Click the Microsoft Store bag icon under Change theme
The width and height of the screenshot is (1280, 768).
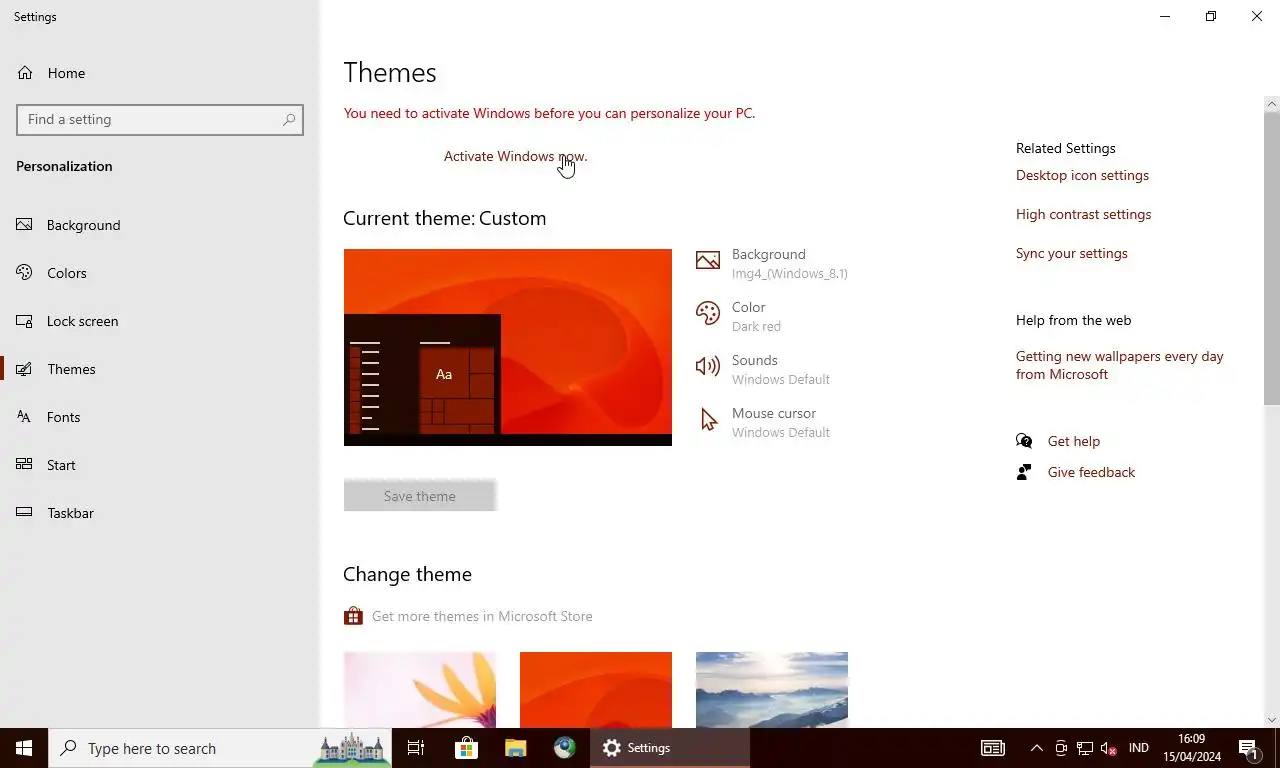click(353, 616)
